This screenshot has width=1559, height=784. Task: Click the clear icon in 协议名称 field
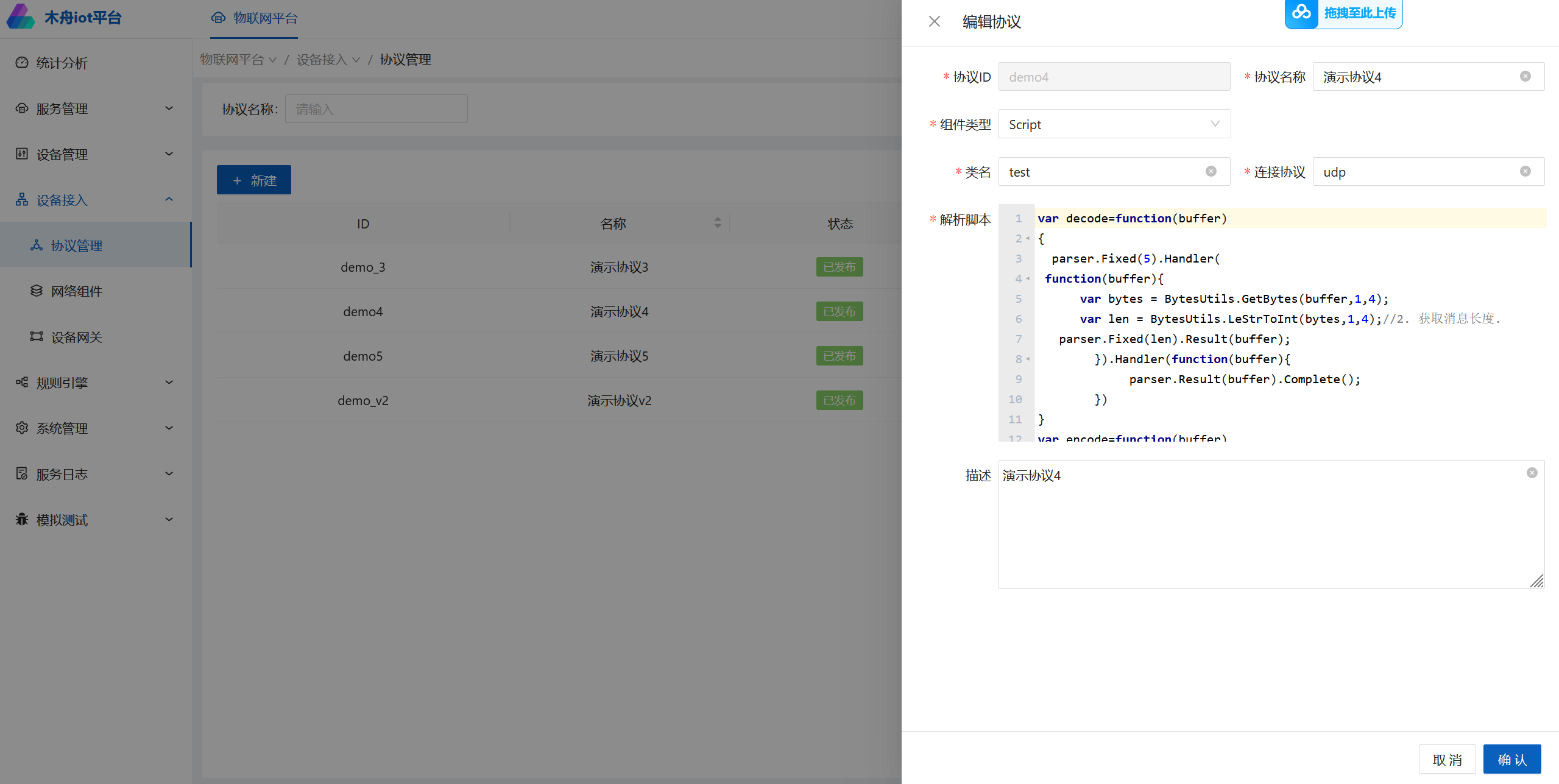(x=1525, y=77)
